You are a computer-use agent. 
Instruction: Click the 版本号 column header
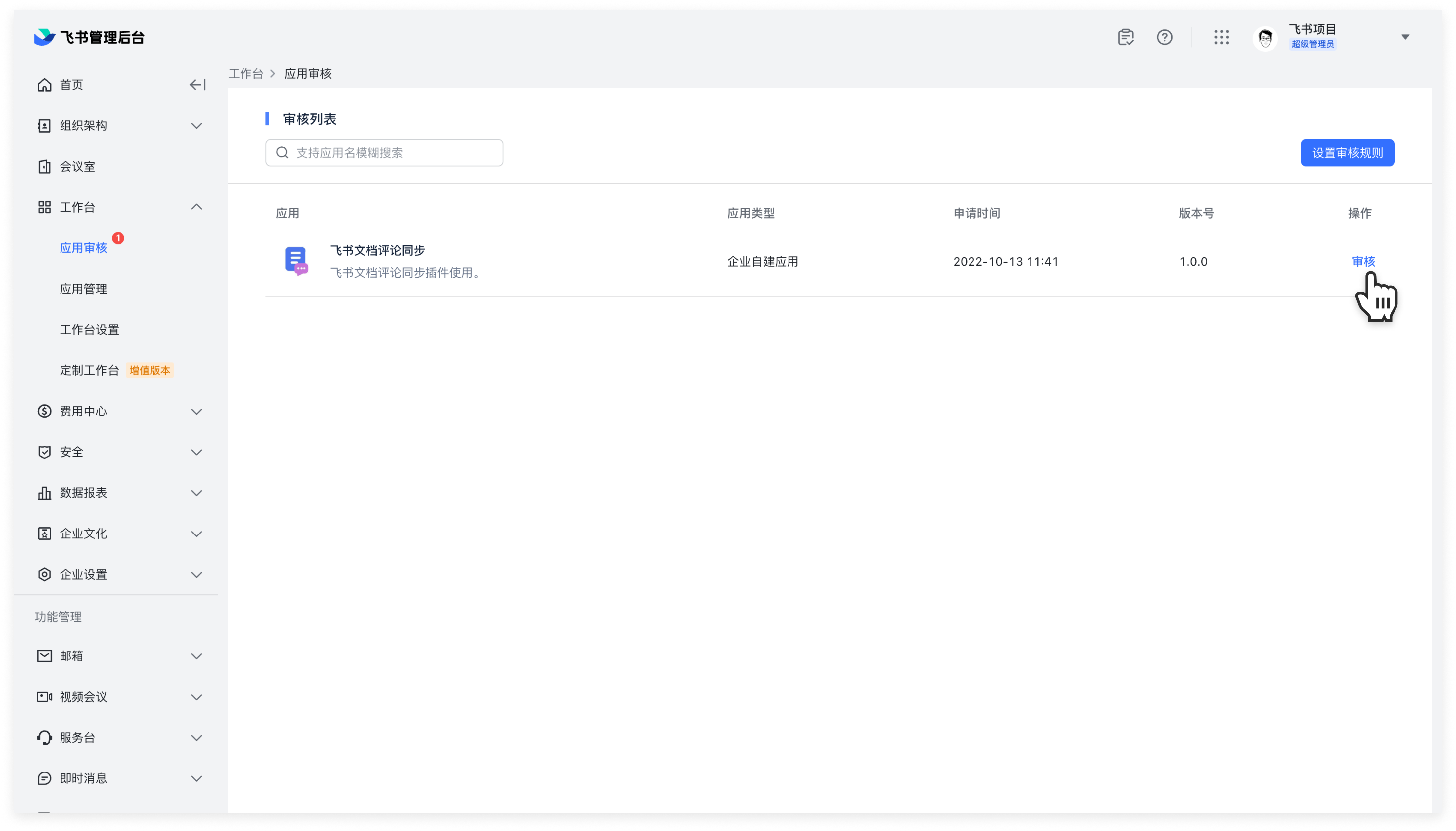[1196, 214]
